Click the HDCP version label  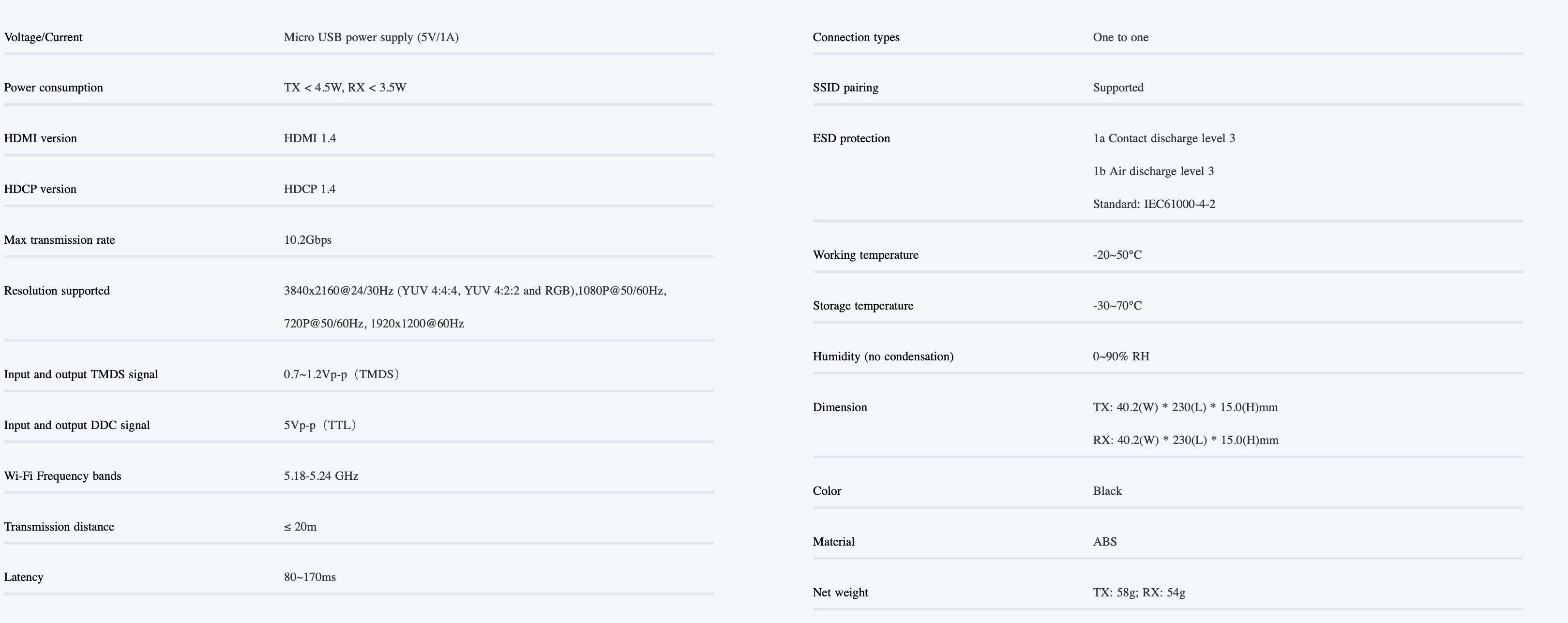pos(40,189)
